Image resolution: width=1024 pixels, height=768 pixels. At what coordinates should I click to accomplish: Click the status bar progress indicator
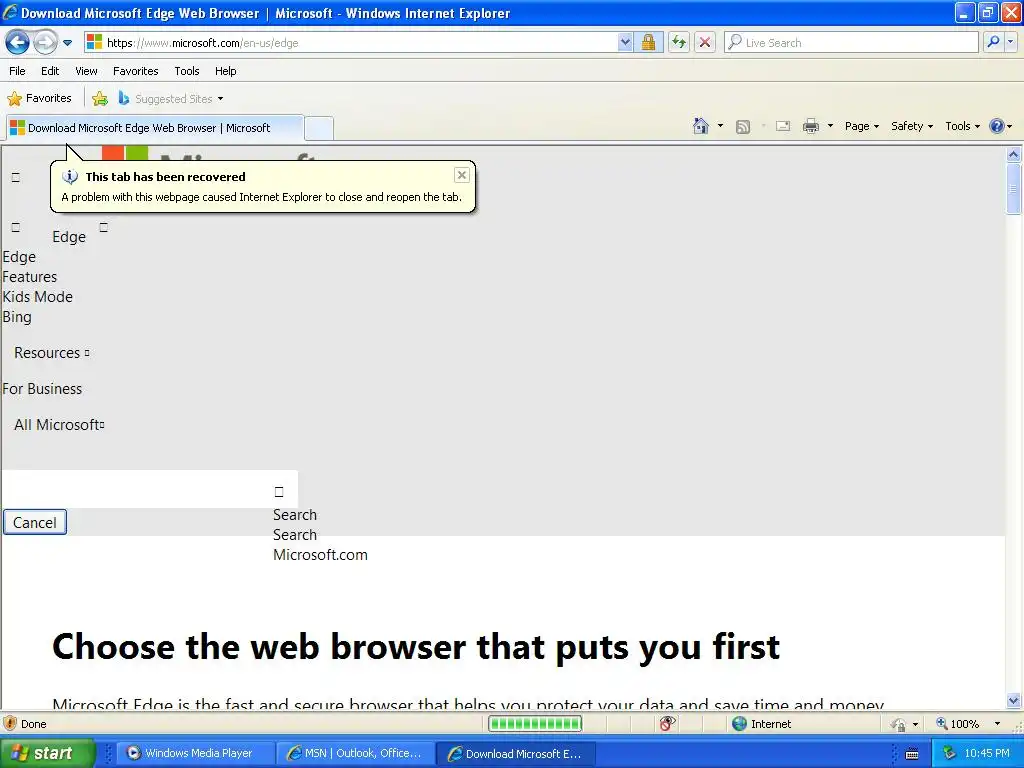coord(535,724)
